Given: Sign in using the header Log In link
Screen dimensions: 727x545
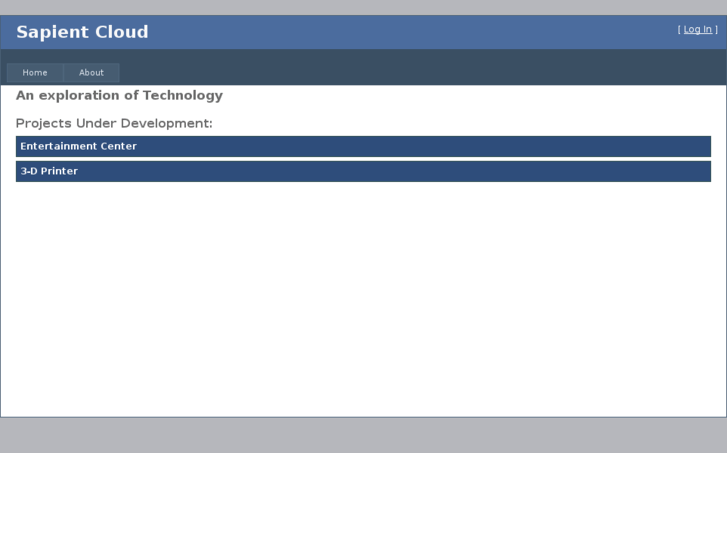Looking at the screenshot, I should point(697,30).
